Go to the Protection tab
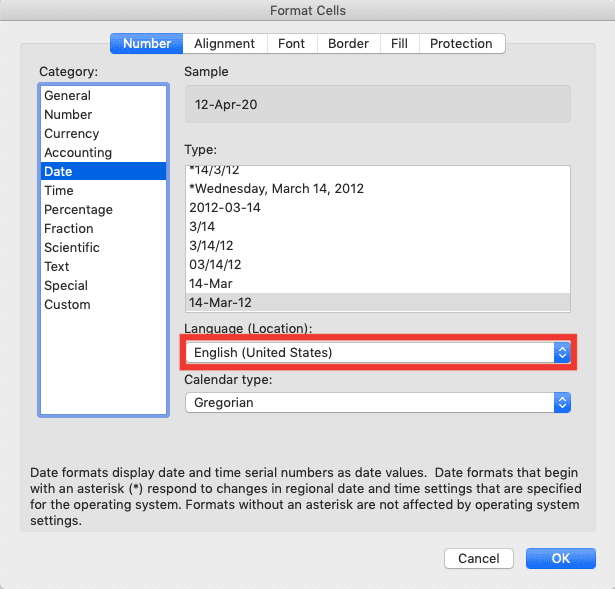The image size is (615, 589). point(462,44)
